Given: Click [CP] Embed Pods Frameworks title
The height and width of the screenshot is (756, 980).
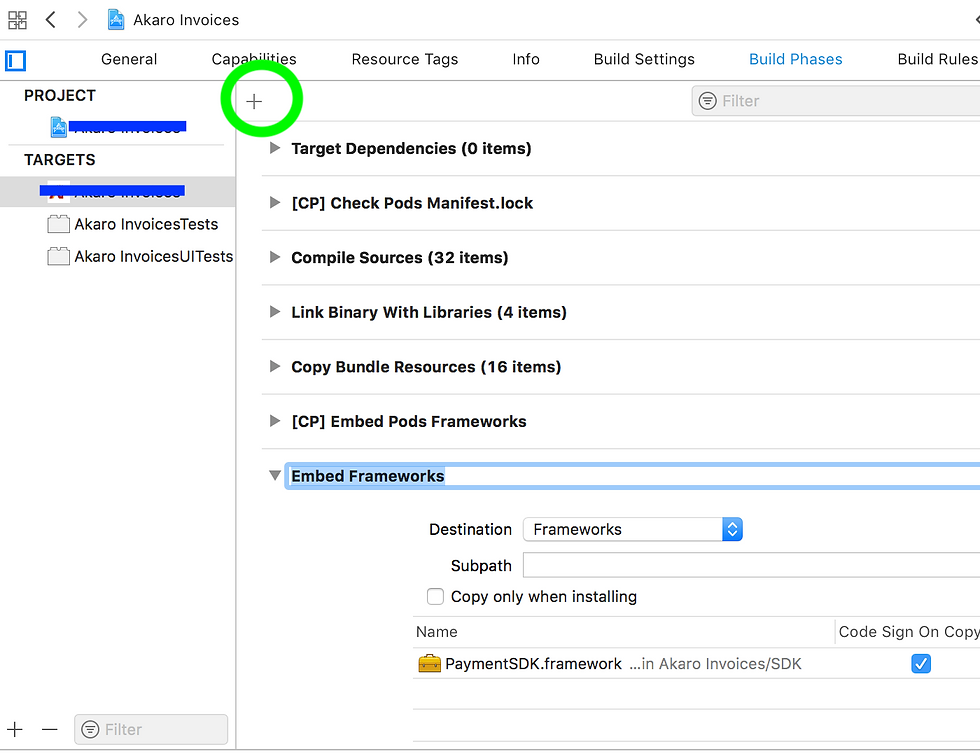Looking at the screenshot, I should pos(409,422).
